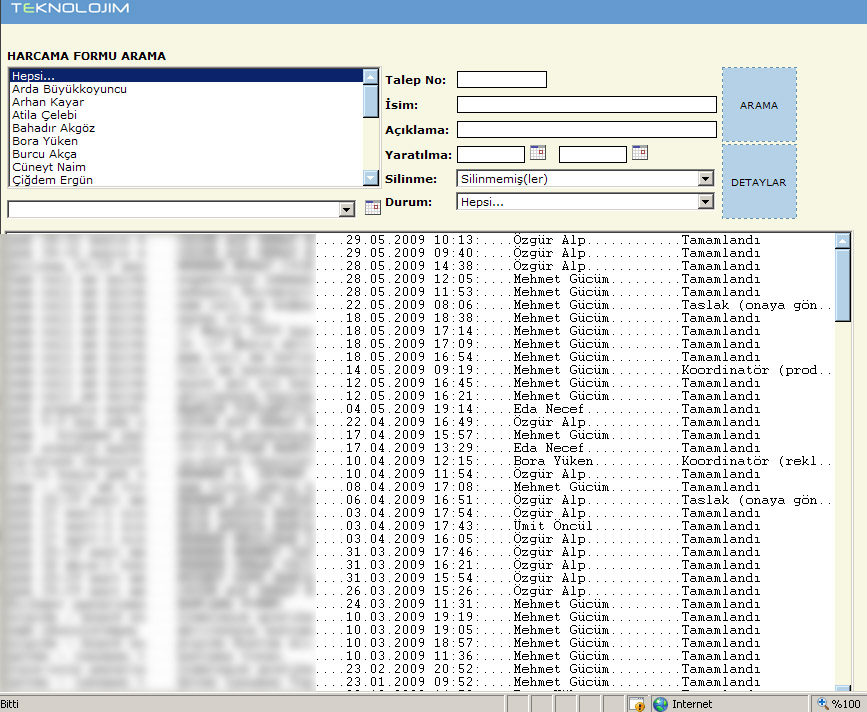
Task: Select result row 26.03.2009 15:26
Action: 420,590
